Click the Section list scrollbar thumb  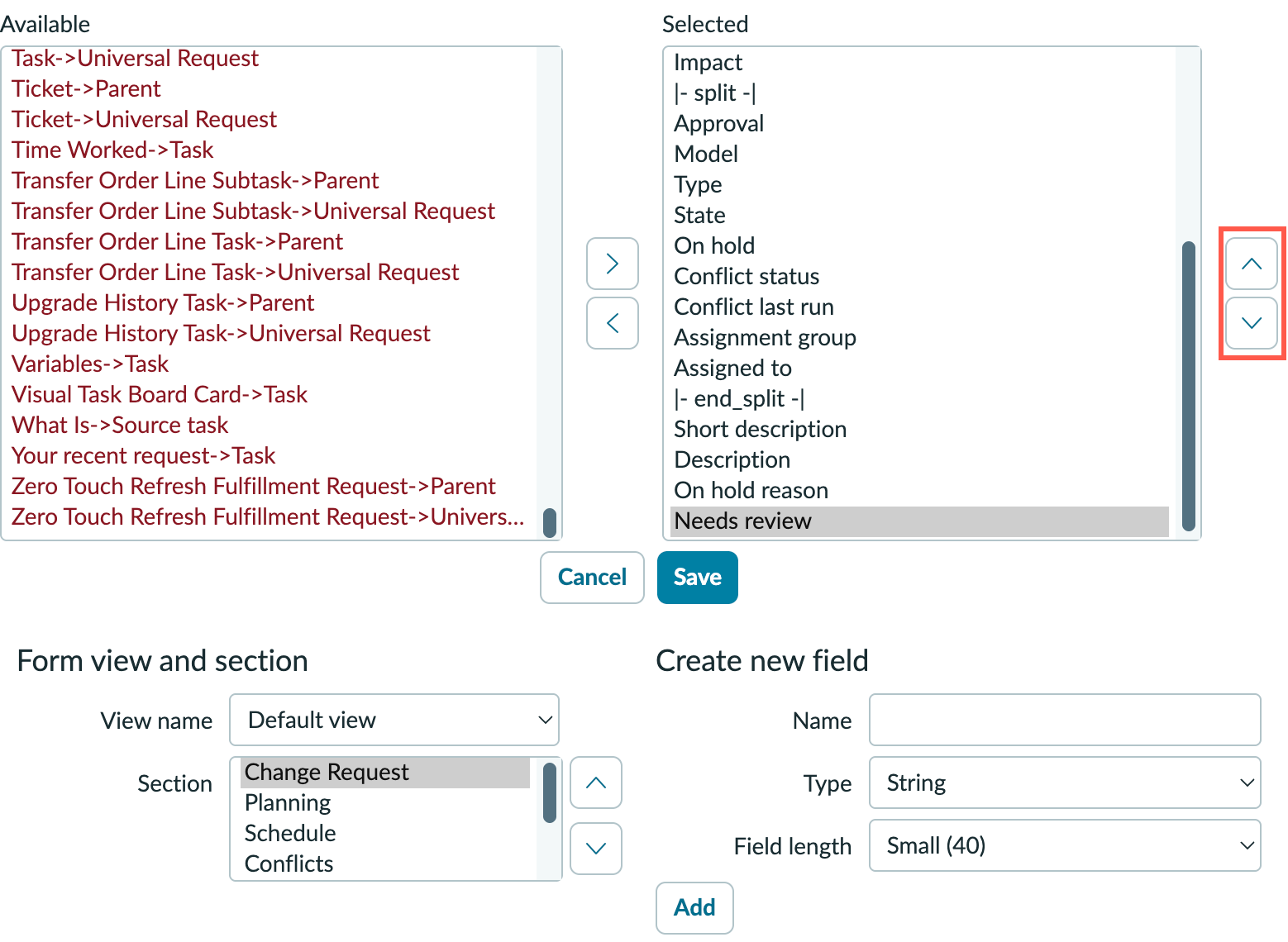[550, 793]
